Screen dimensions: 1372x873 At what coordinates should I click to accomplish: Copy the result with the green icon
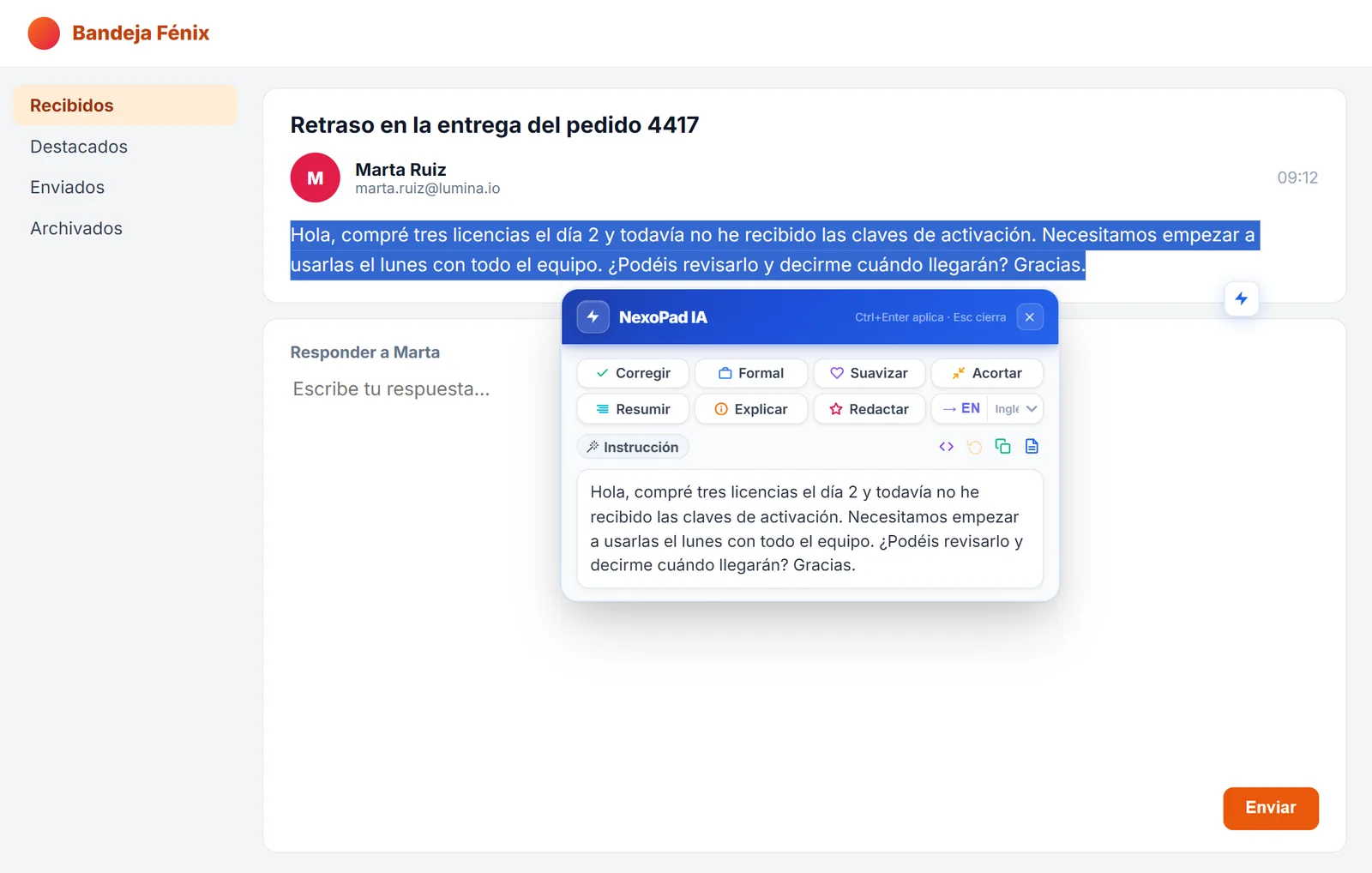[x=1003, y=447]
